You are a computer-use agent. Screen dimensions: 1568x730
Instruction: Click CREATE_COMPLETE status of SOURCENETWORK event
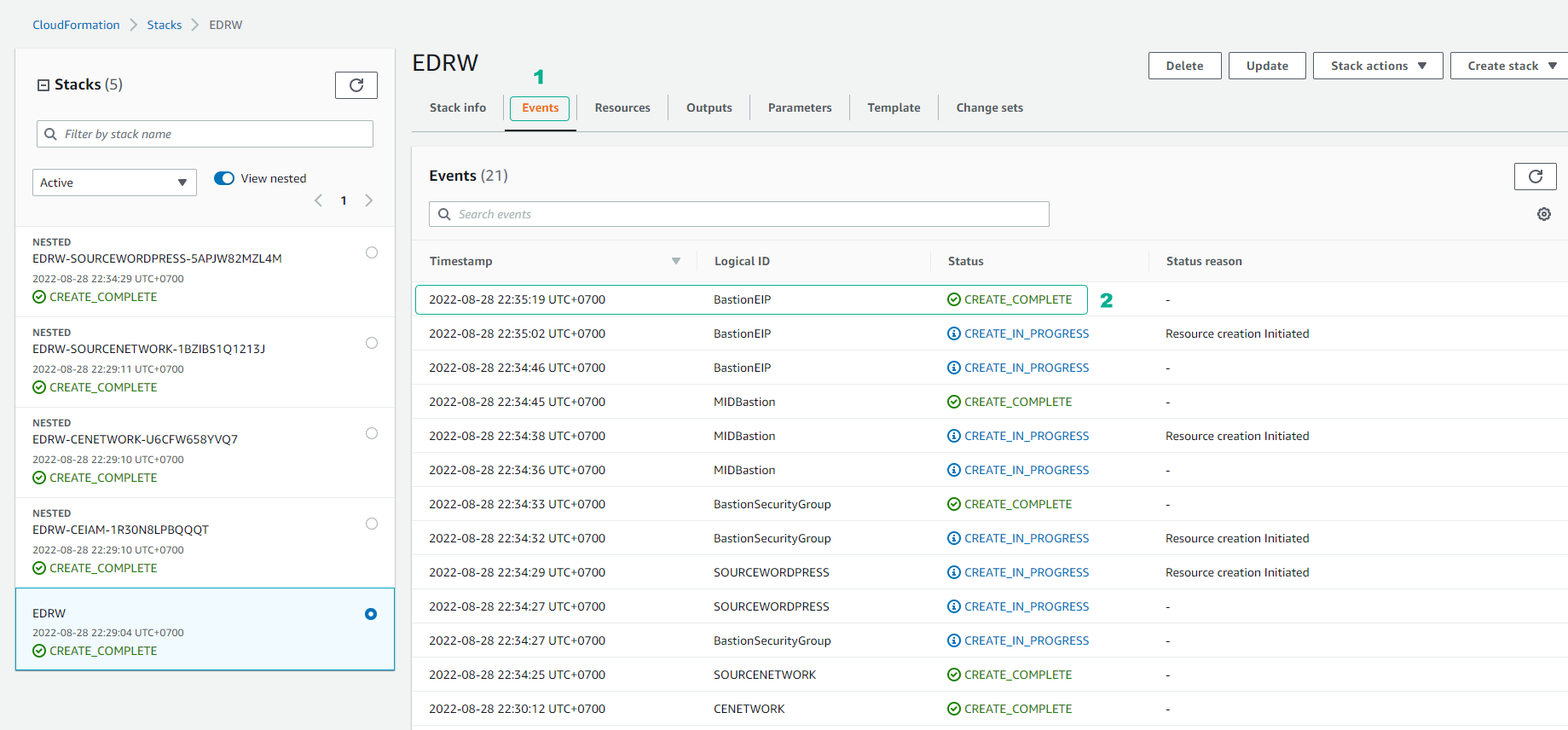1010,675
